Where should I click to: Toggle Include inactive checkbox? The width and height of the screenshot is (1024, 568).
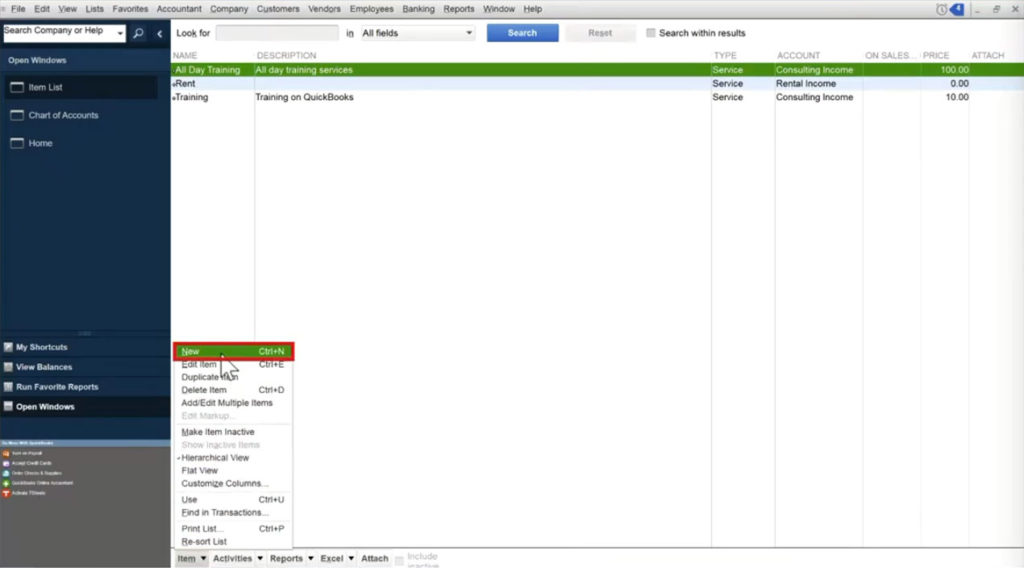400,559
